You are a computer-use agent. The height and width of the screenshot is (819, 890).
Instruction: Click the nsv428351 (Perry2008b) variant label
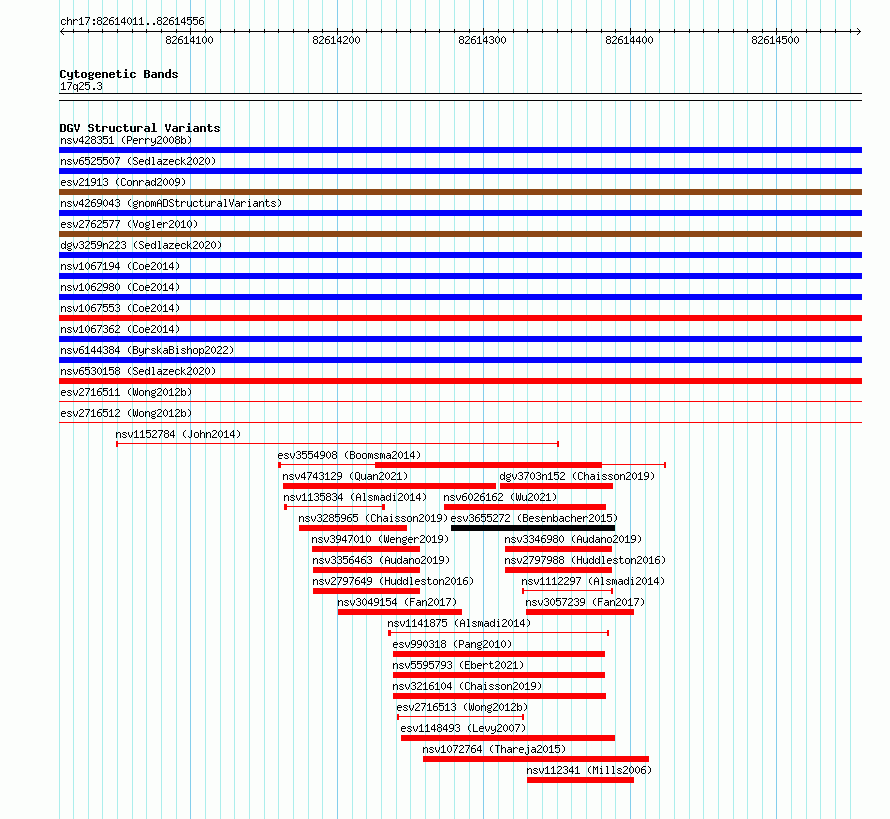[126, 140]
